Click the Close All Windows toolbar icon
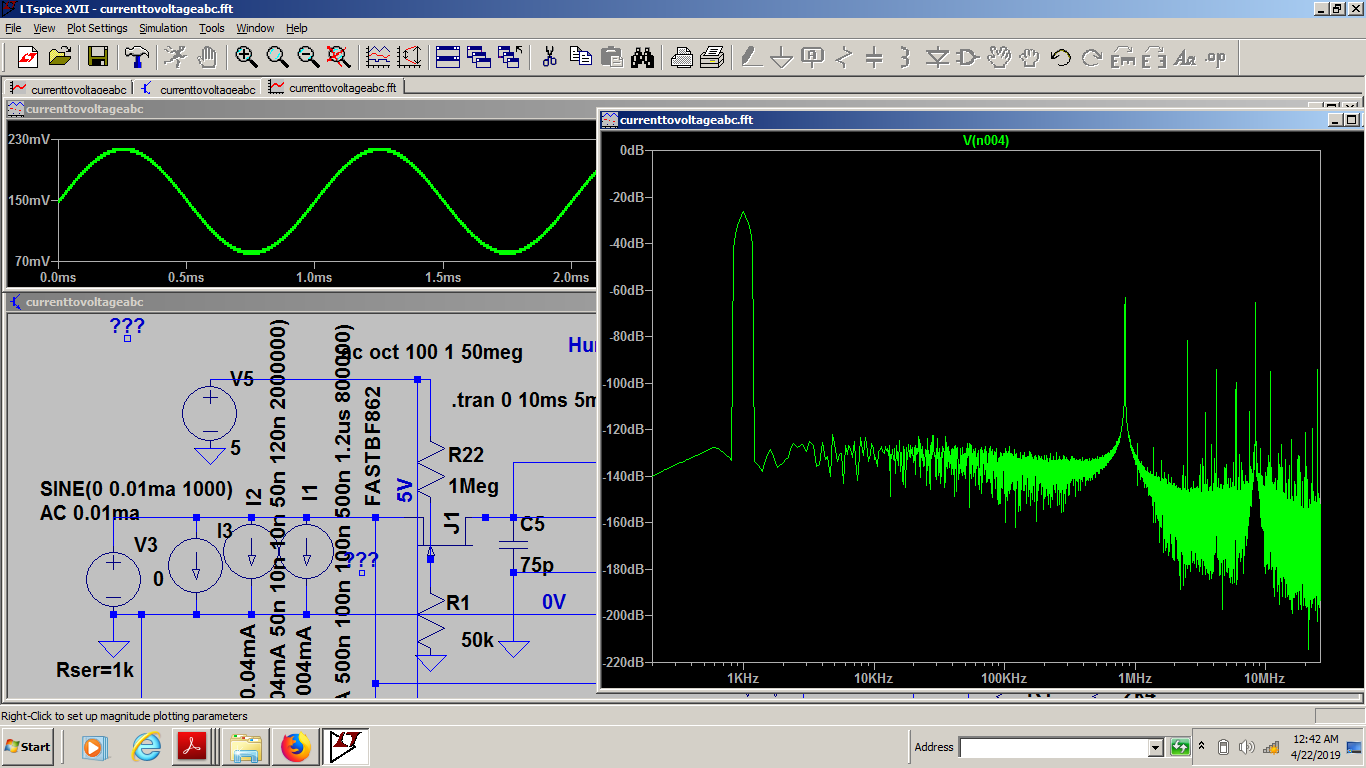Screen dimensions: 1366x768 click(x=510, y=57)
